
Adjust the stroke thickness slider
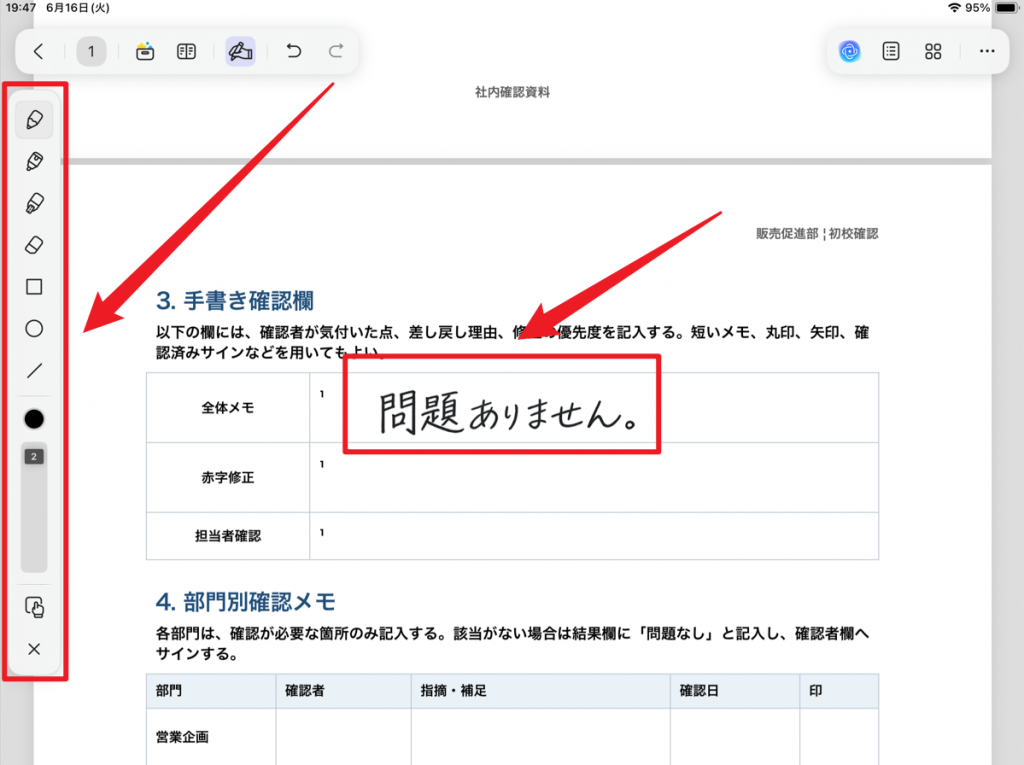34,509
